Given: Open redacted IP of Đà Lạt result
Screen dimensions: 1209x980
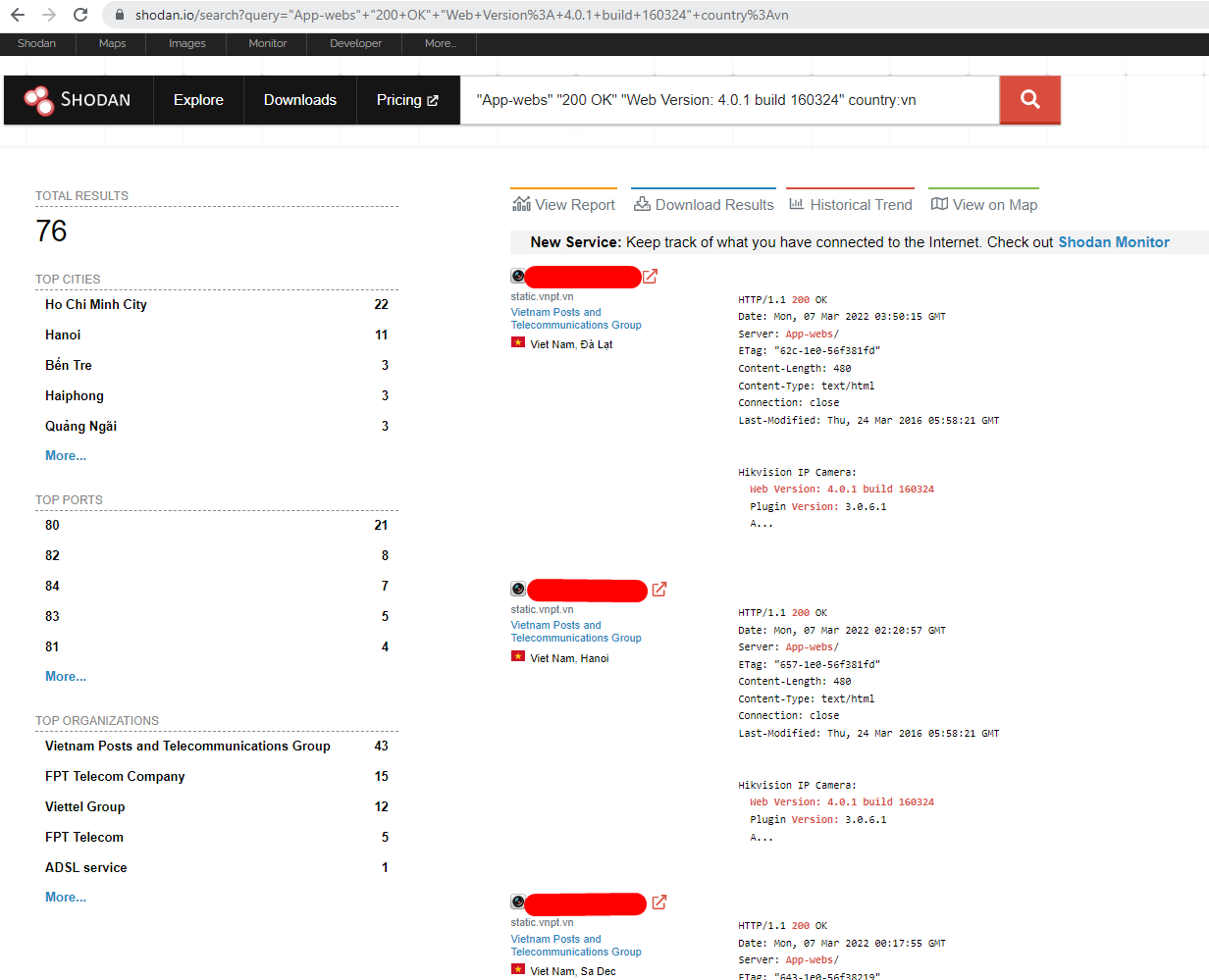Looking at the screenshot, I should (x=583, y=277).
